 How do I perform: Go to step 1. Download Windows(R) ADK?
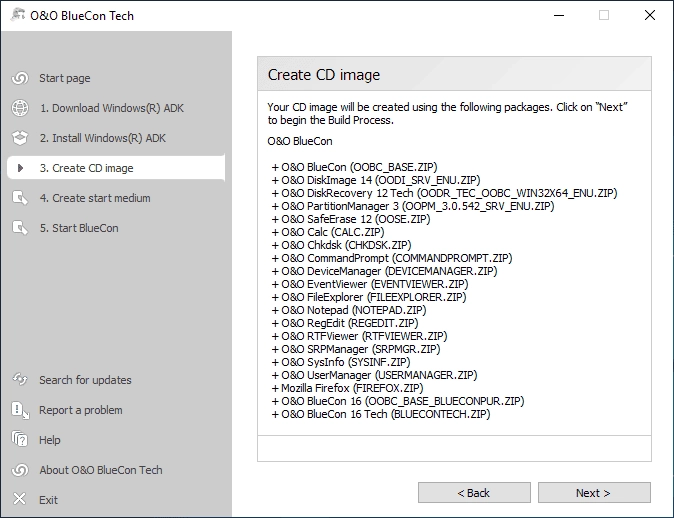pos(112,108)
